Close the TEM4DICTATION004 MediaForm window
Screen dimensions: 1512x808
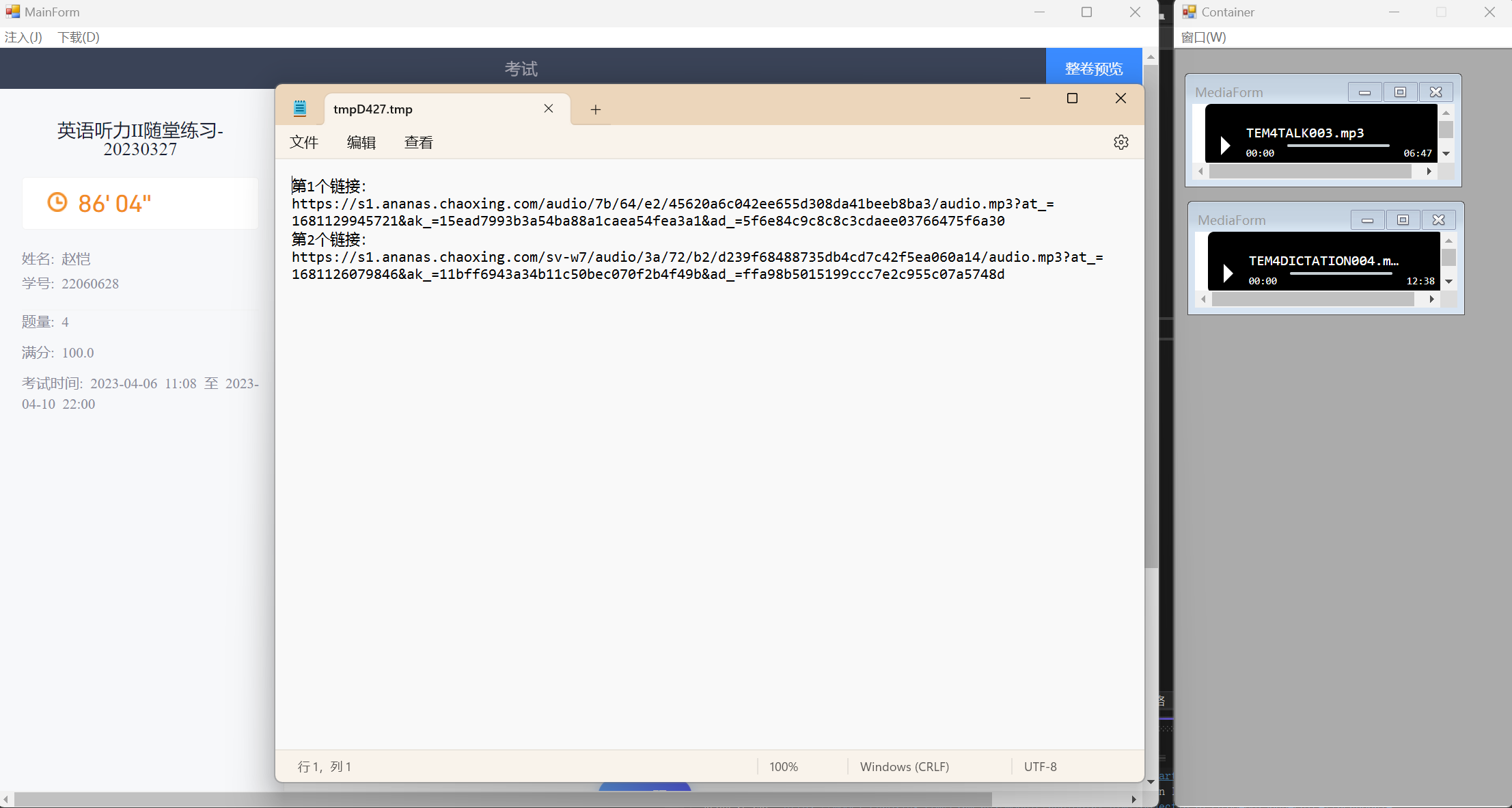coord(1438,220)
